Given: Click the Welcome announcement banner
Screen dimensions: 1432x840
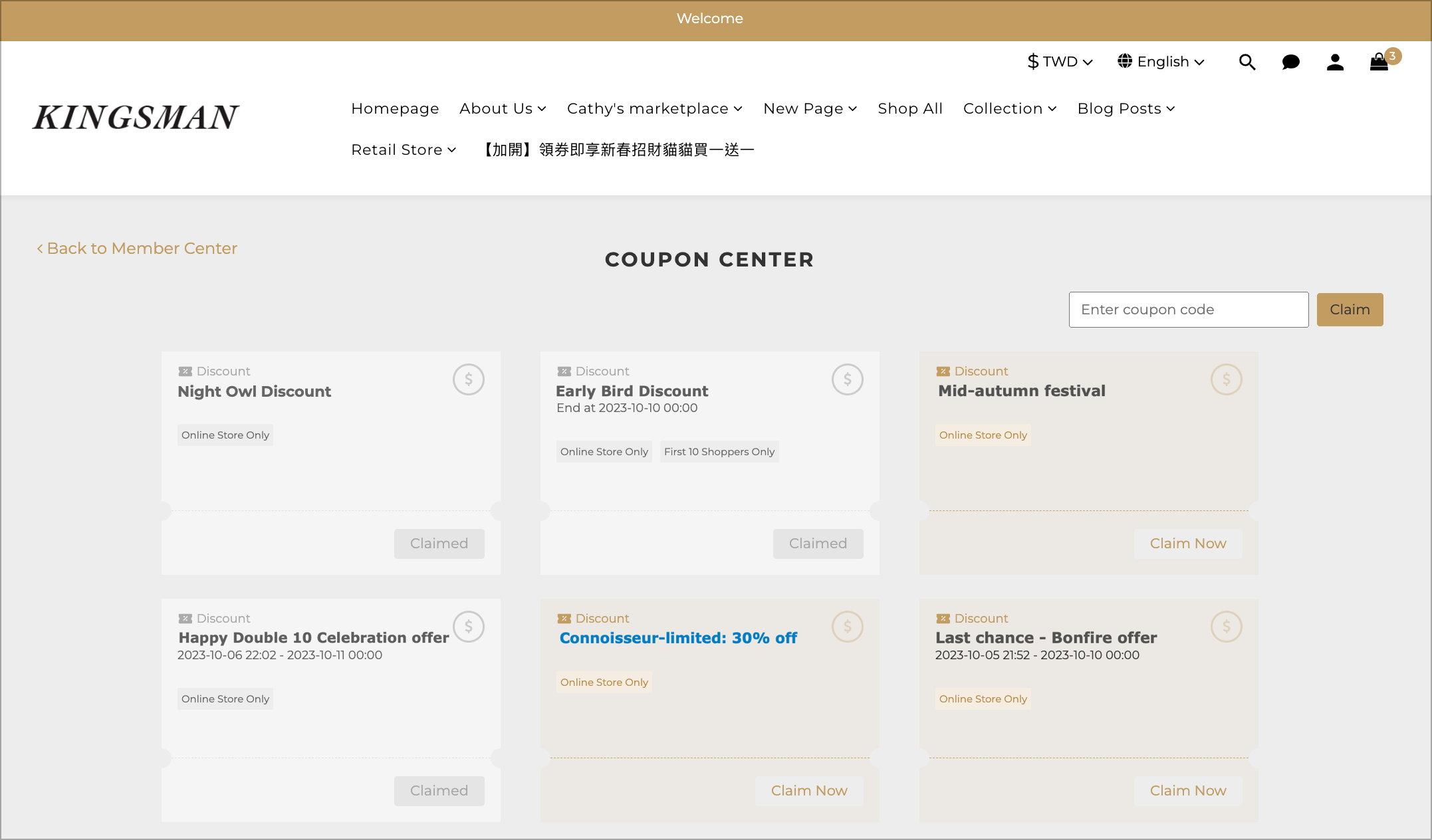Looking at the screenshot, I should tap(710, 20).
